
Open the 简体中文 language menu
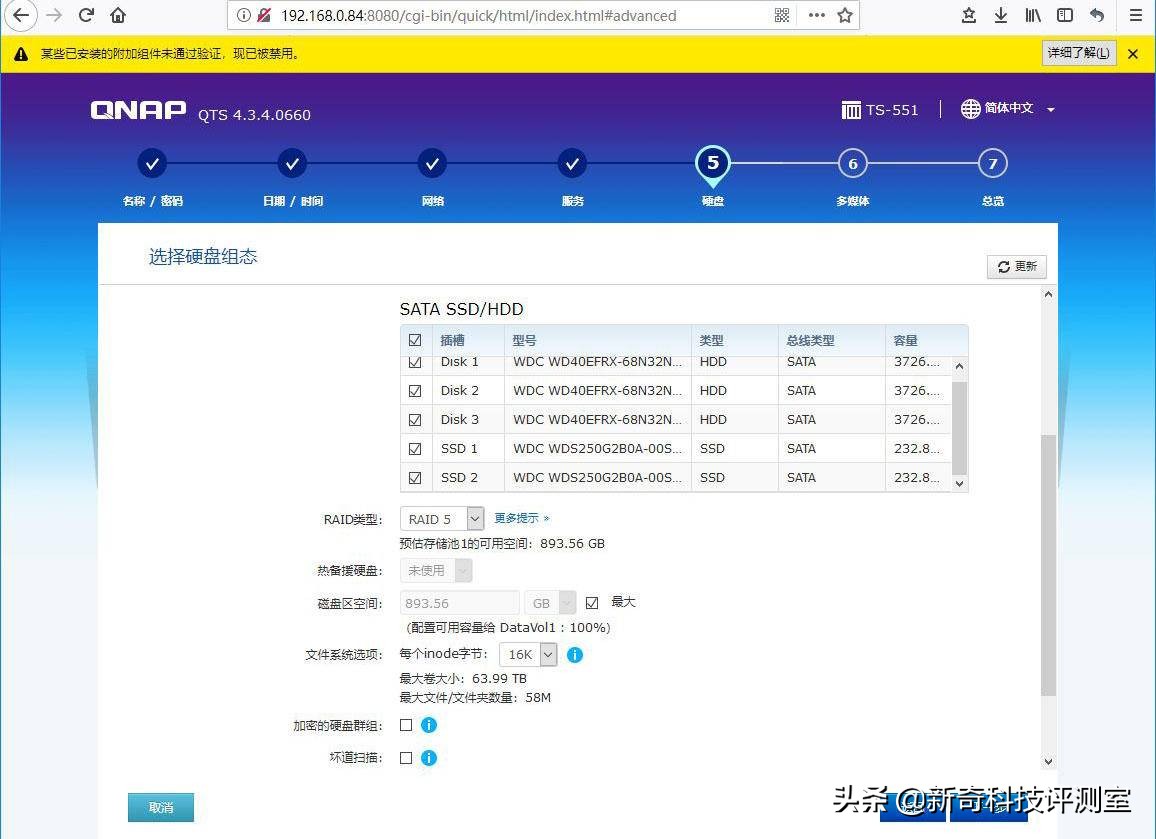[1009, 109]
